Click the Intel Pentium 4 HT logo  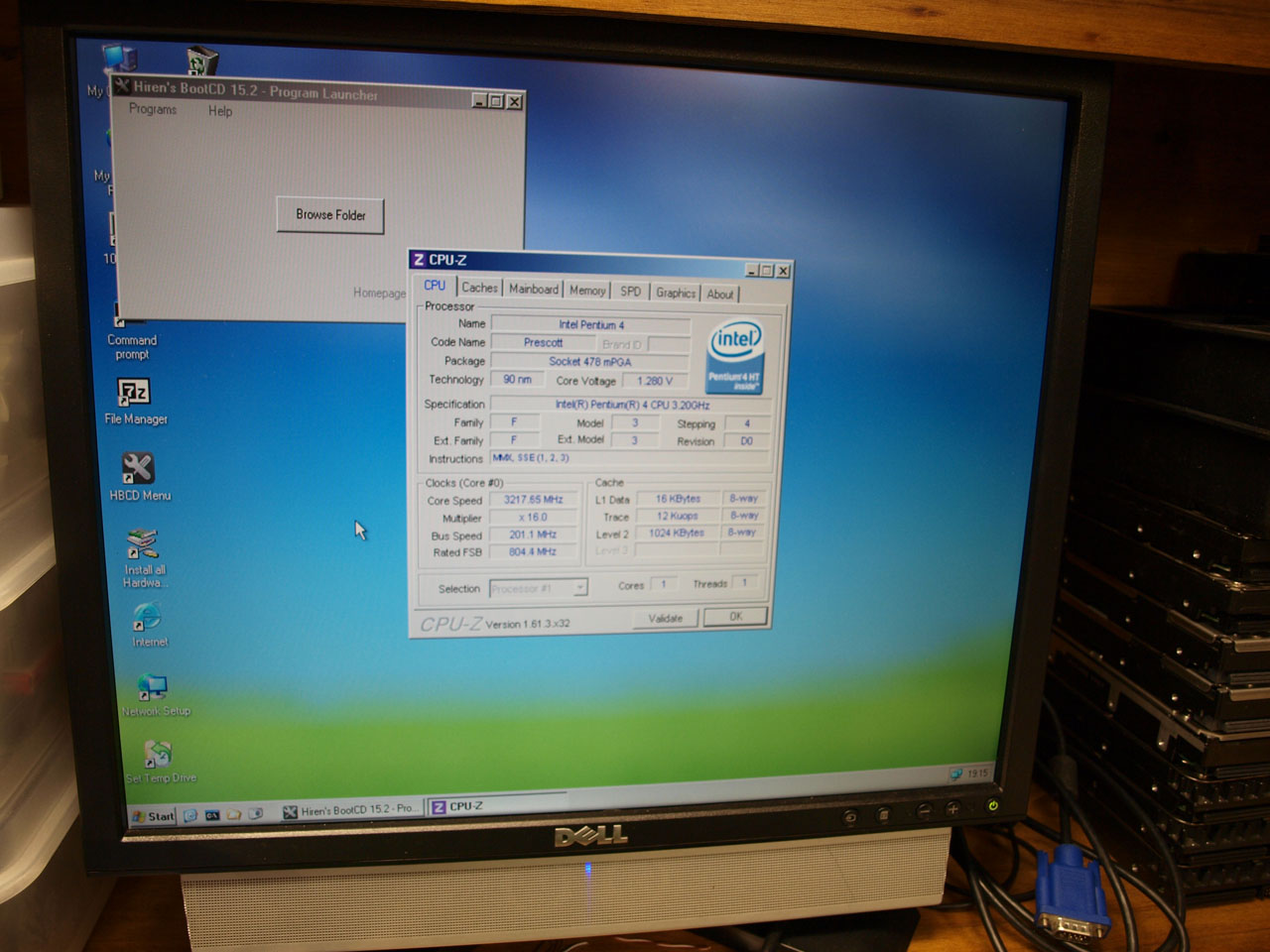tap(734, 355)
